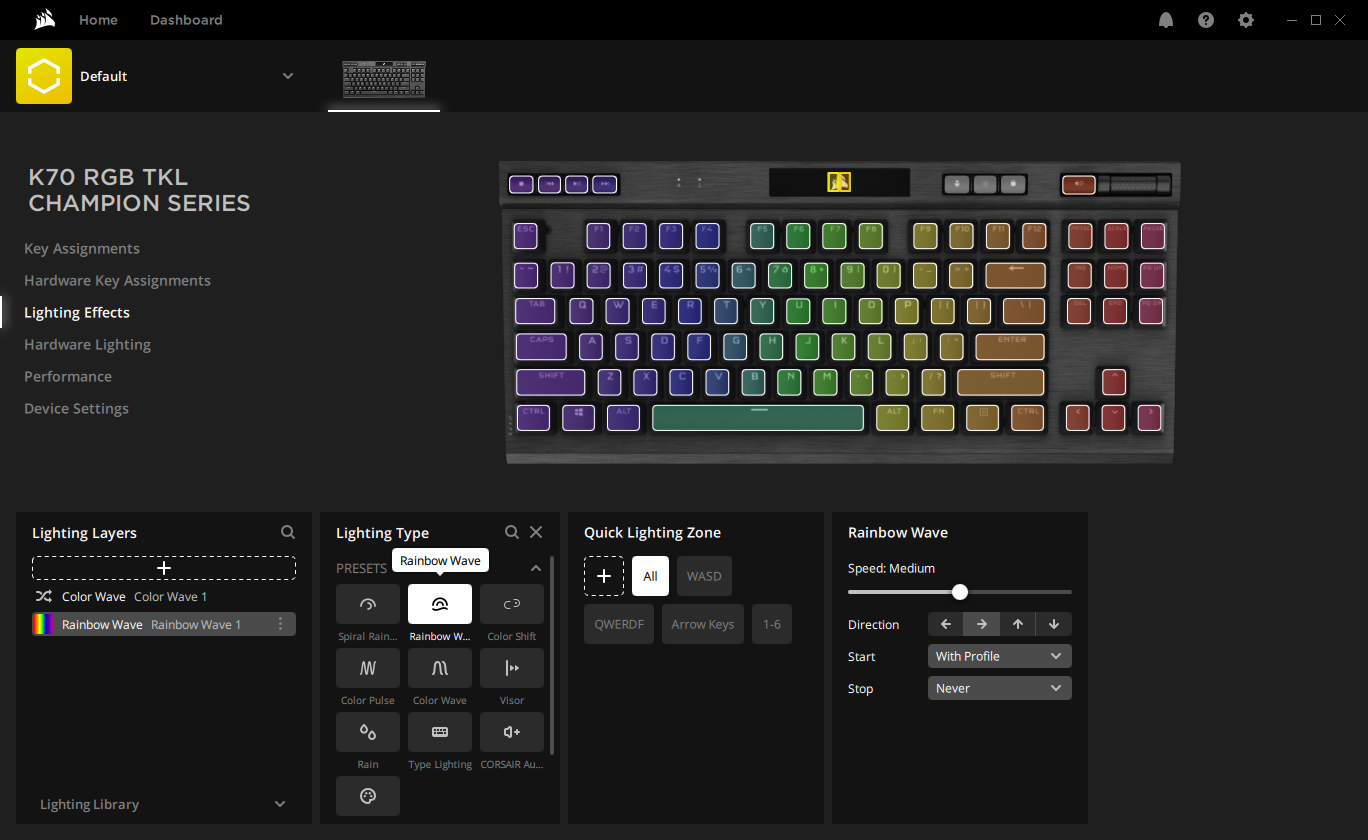Expand the Lighting Library
1368x840 pixels.
point(280,804)
